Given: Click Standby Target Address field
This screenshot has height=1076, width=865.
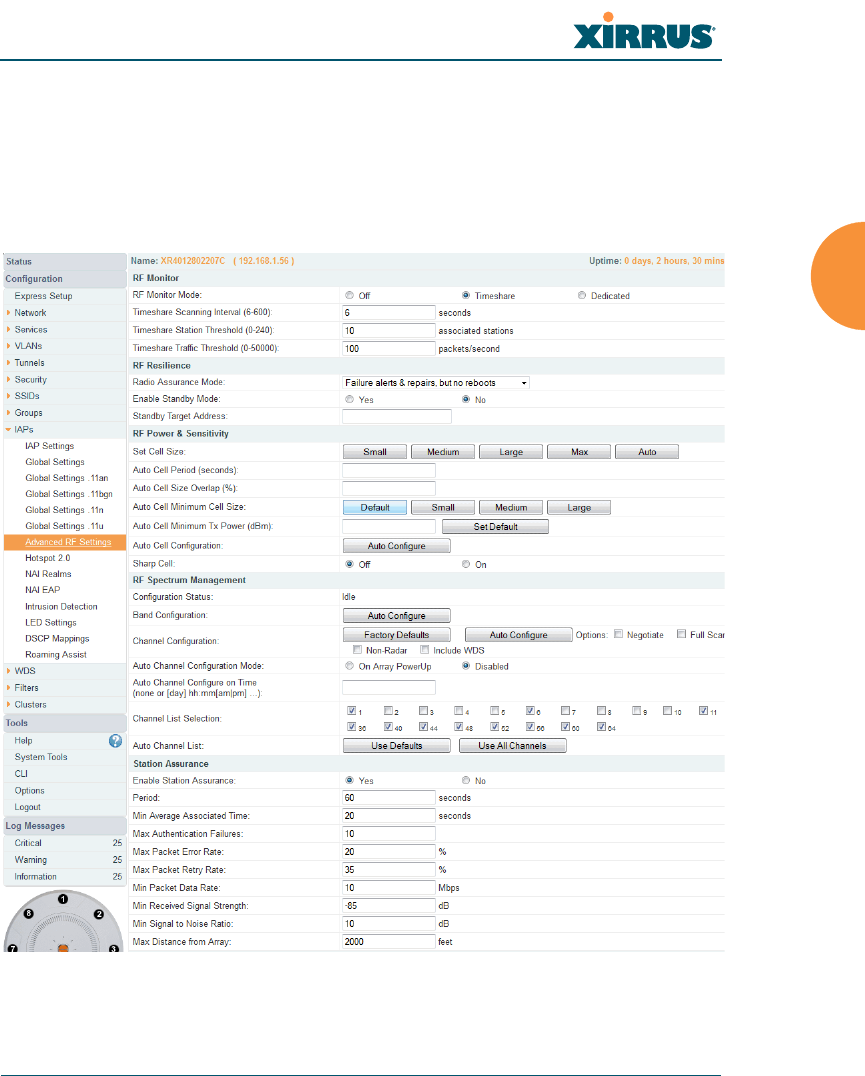Looking at the screenshot, I should pos(396,416).
